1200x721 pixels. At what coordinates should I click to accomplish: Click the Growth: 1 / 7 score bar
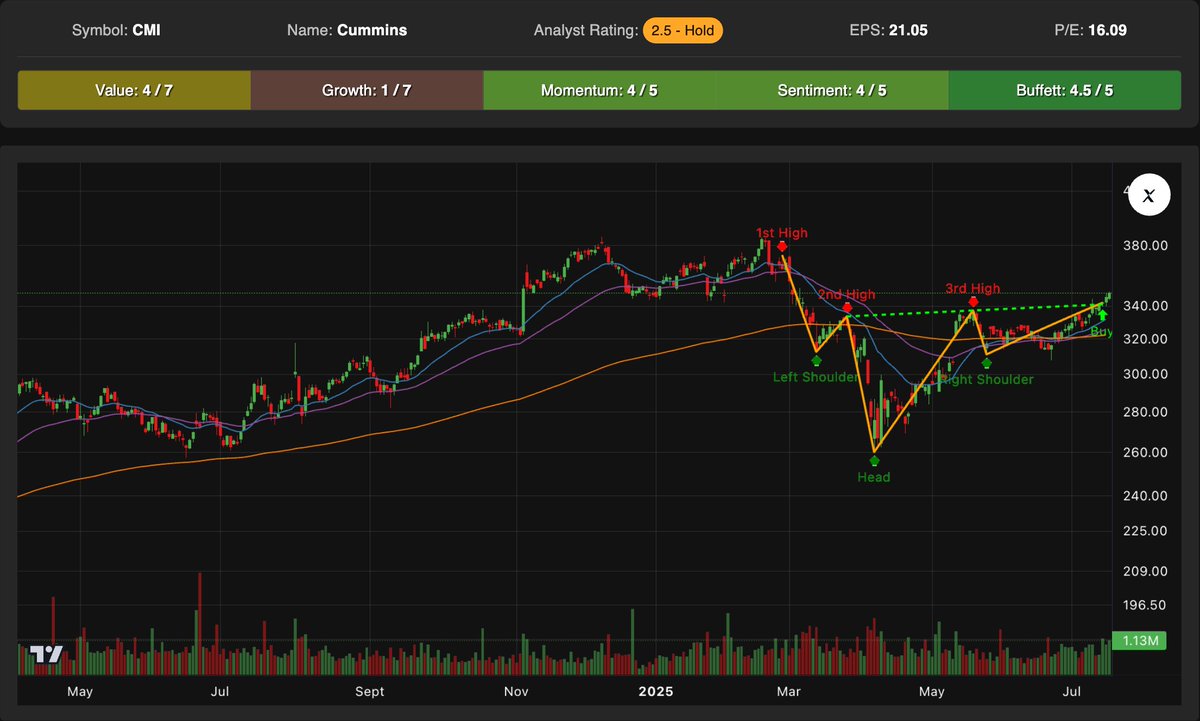click(x=367, y=90)
